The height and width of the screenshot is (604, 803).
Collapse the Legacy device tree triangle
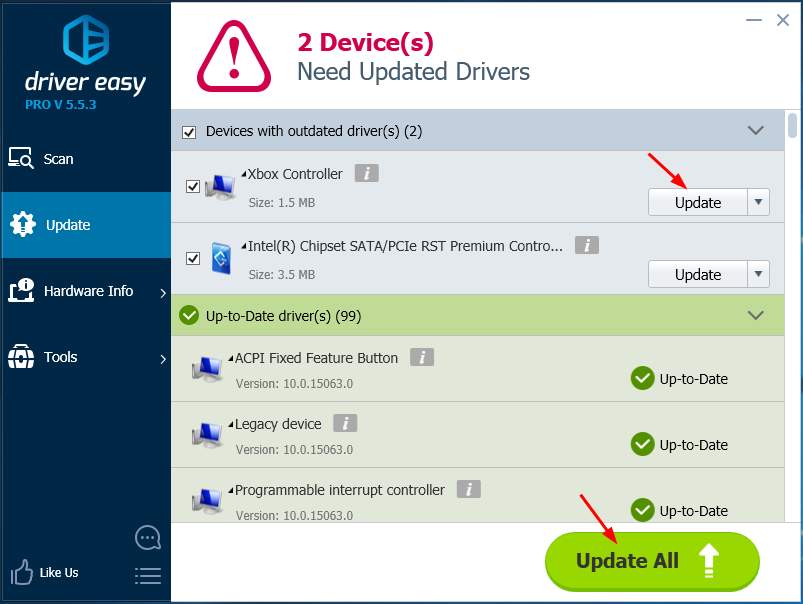coord(231,424)
